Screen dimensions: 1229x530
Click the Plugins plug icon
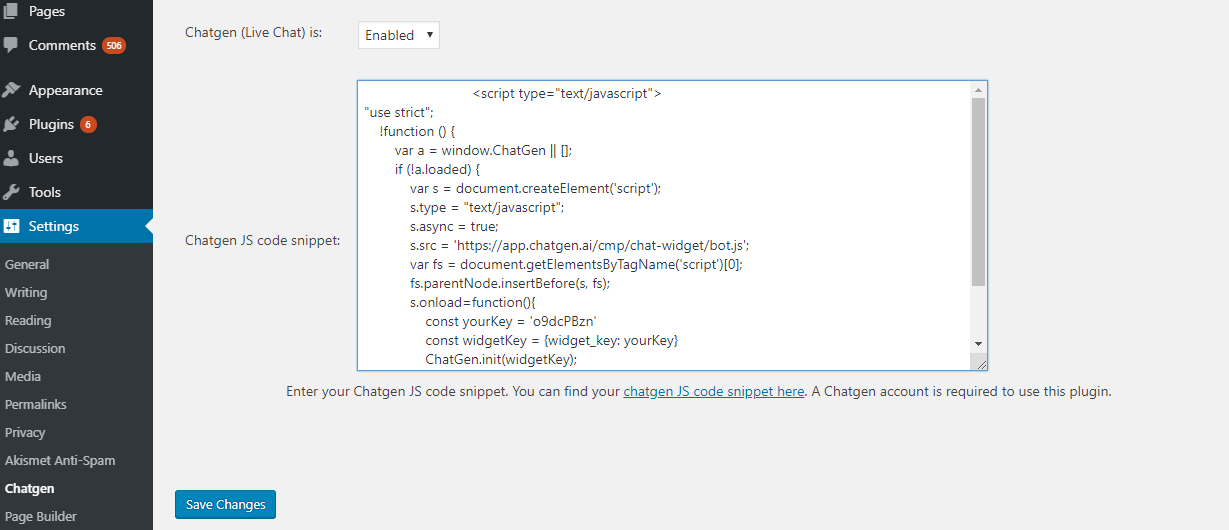(x=11, y=124)
